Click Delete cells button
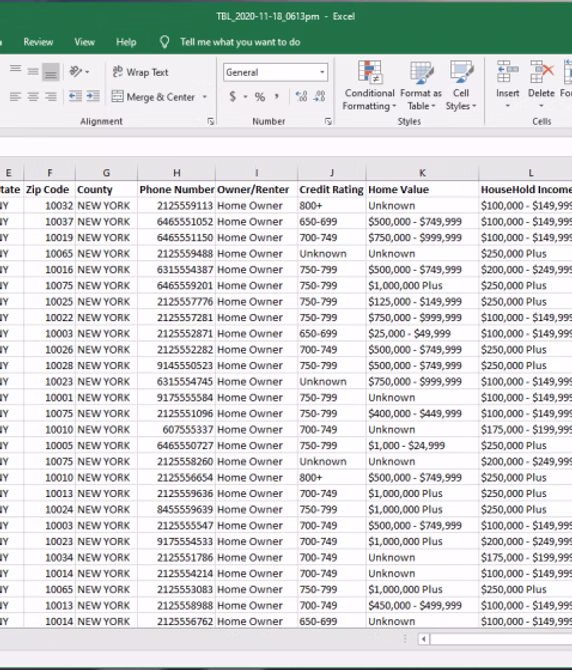Image resolution: width=572 pixels, height=670 pixels. coord(541,85)
